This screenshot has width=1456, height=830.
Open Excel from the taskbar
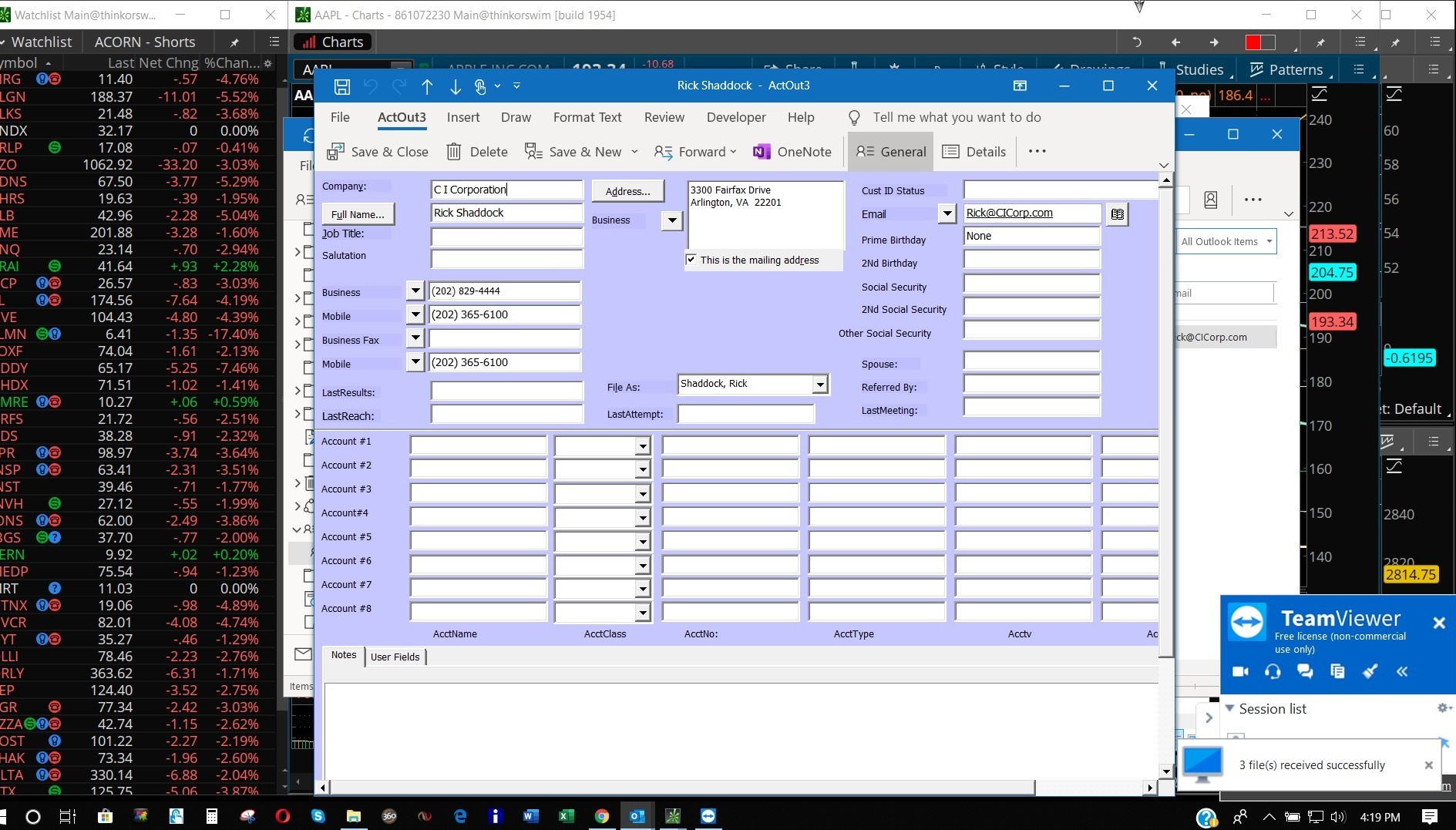click(567, 816)
